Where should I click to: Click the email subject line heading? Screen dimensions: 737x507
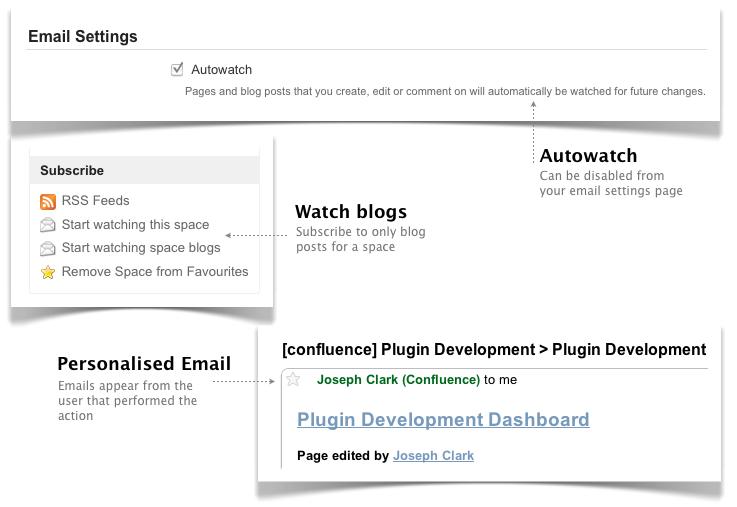494,350
